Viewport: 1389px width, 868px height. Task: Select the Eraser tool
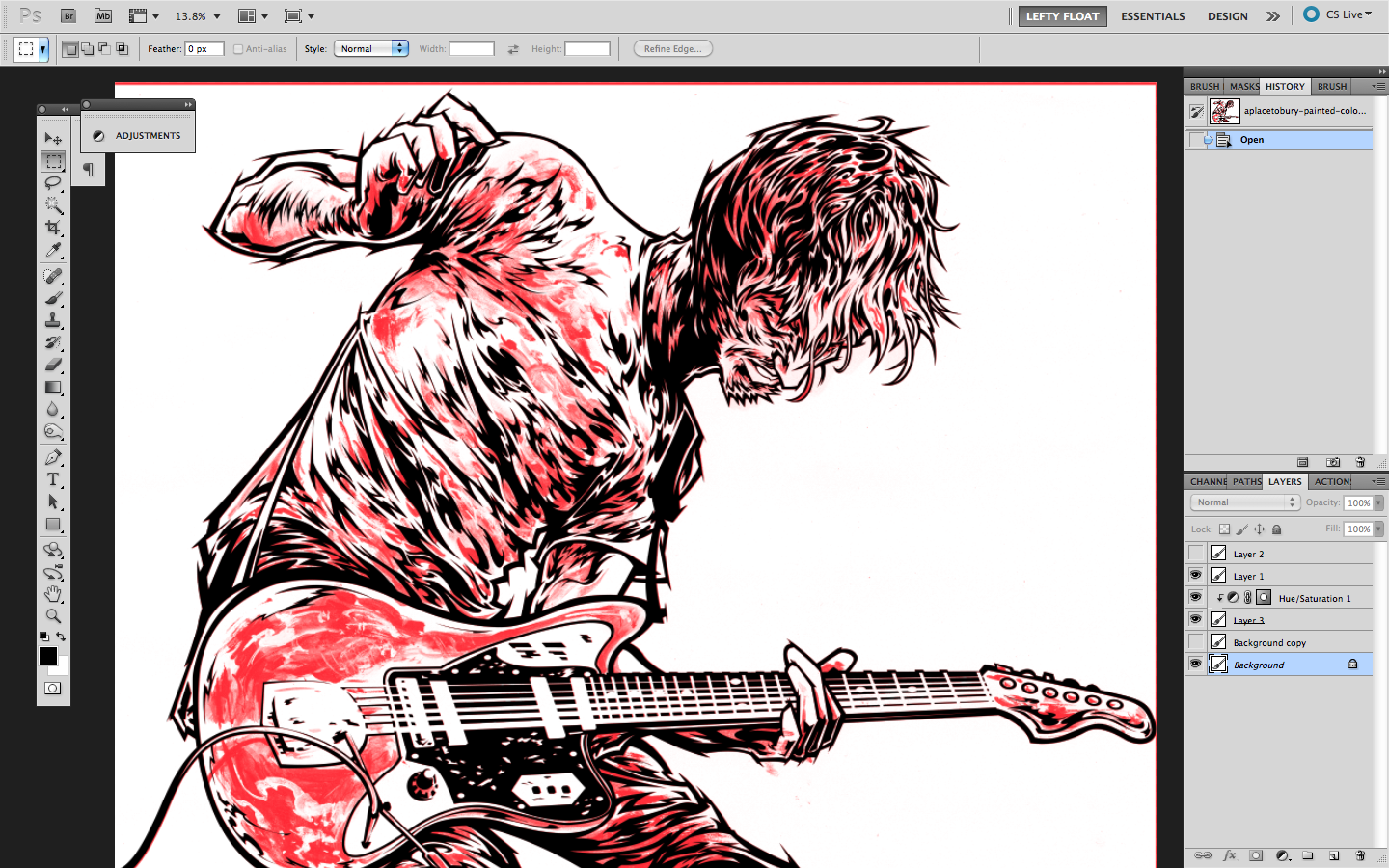tap(53, 365)
